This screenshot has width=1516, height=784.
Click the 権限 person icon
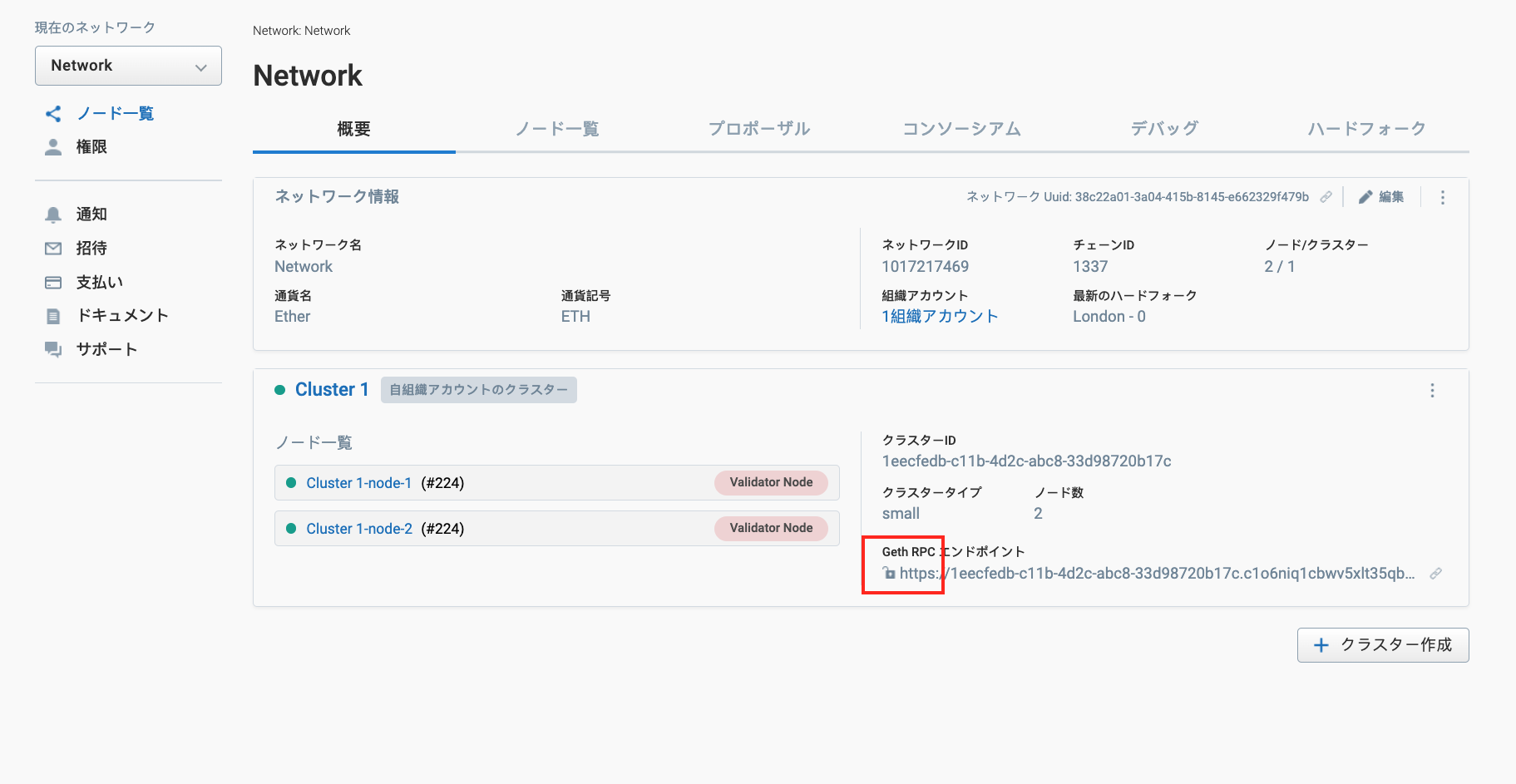coord(53,147)
